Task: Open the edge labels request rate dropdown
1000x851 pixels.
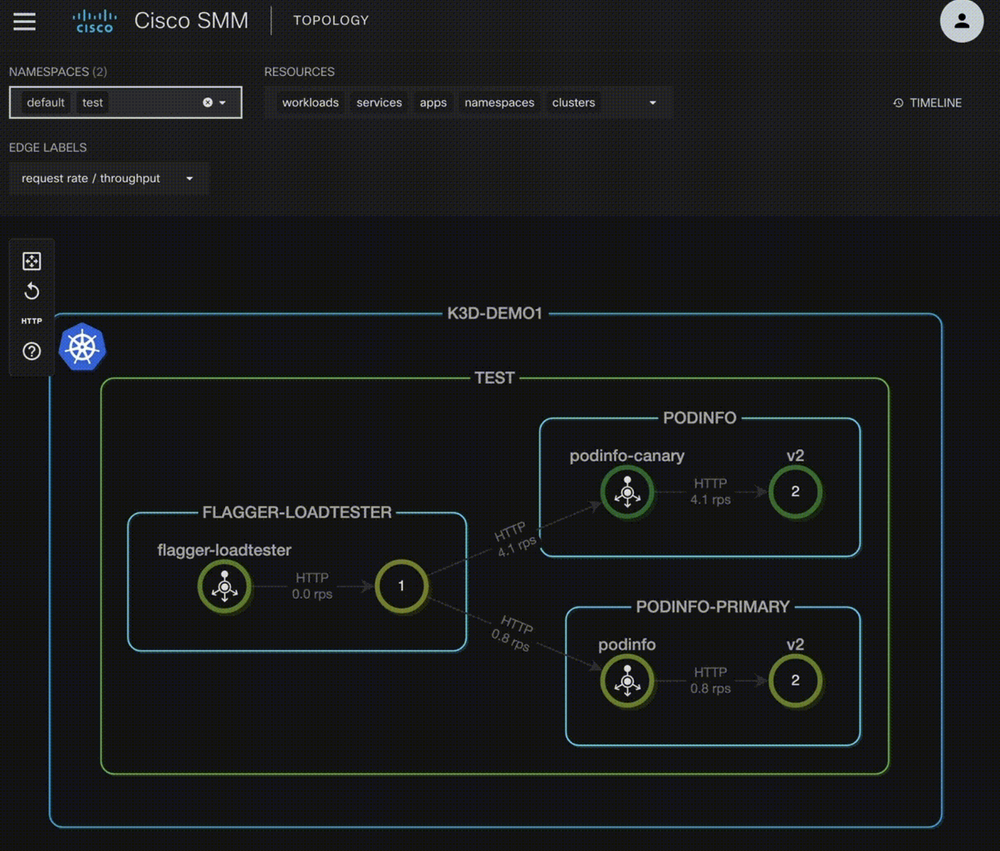Action: [x=108, y=179]
